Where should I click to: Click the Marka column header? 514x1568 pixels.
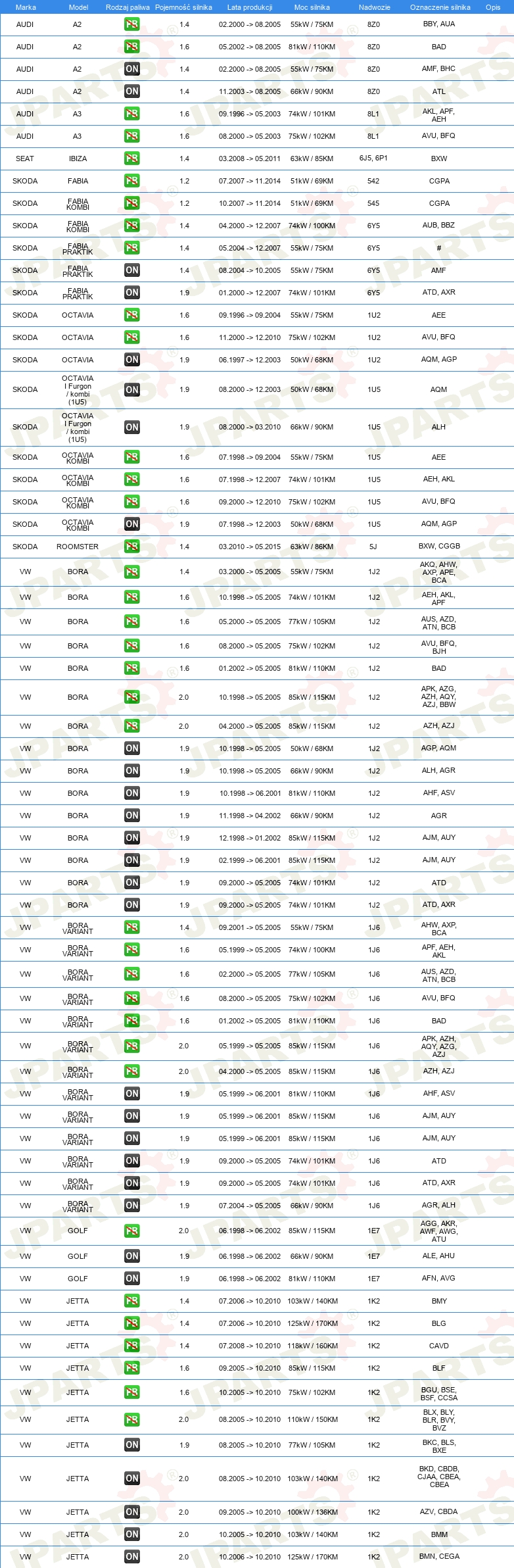click(26, 7)
